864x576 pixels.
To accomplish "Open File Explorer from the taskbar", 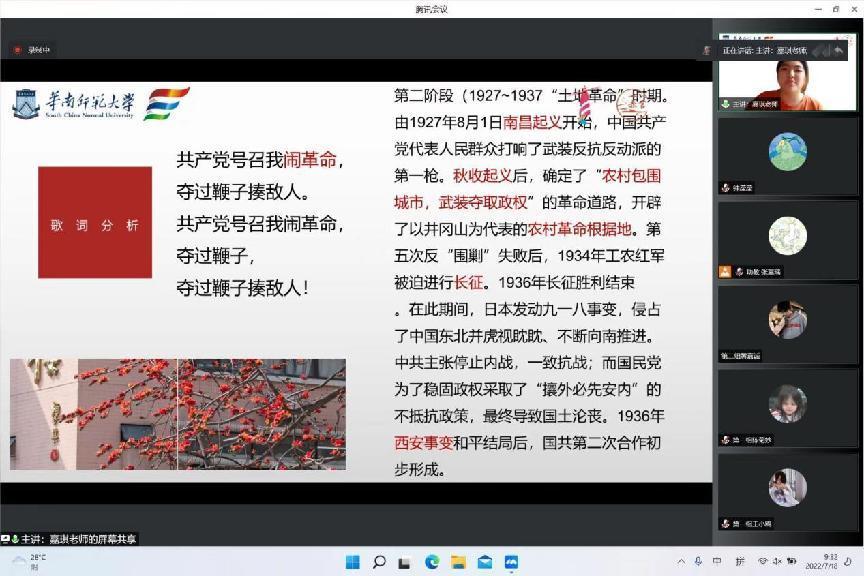I will point(458,562).
